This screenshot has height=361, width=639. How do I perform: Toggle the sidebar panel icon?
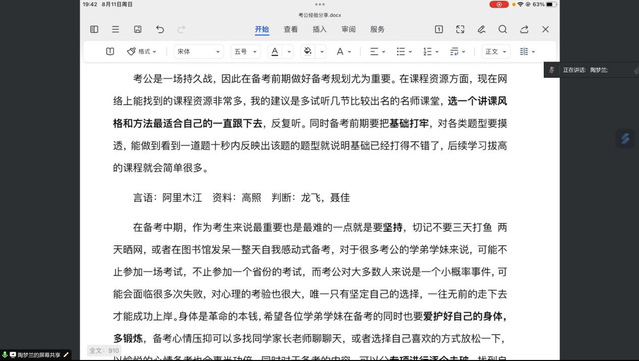(94, 29)
